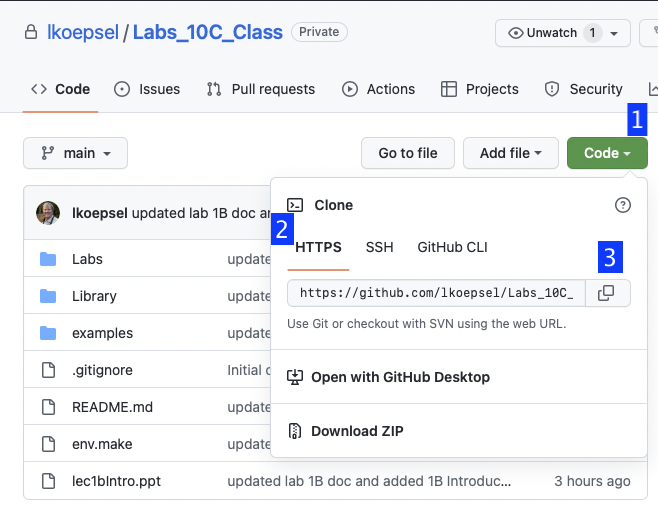The width and height of the screenshot is (658, 506).
Task: Expand the Add file dropdown
Action: pyautogui.click(x=511, y=153)
